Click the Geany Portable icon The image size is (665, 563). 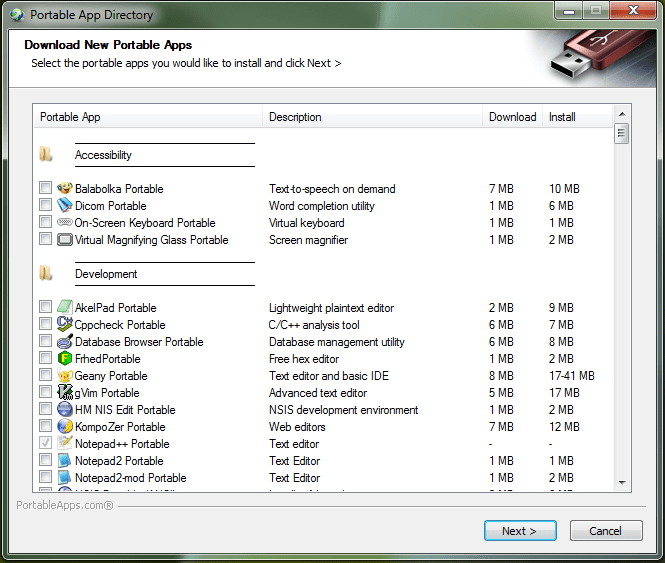click(65, 376)
